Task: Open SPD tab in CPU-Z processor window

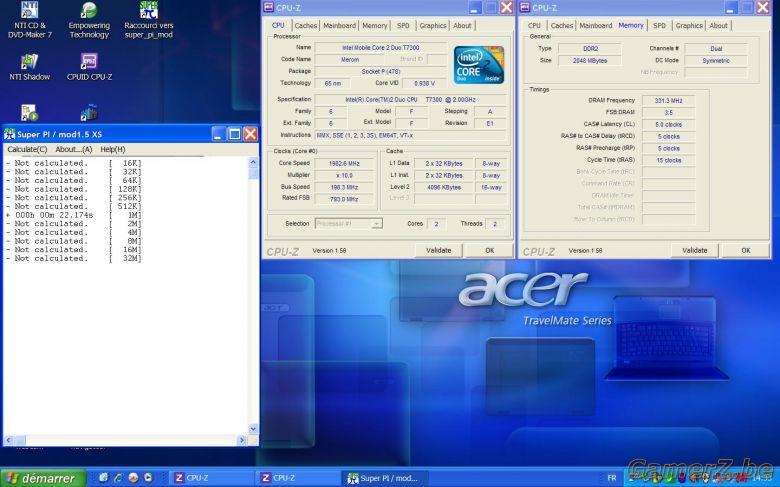Action: [x=403, y=25]
